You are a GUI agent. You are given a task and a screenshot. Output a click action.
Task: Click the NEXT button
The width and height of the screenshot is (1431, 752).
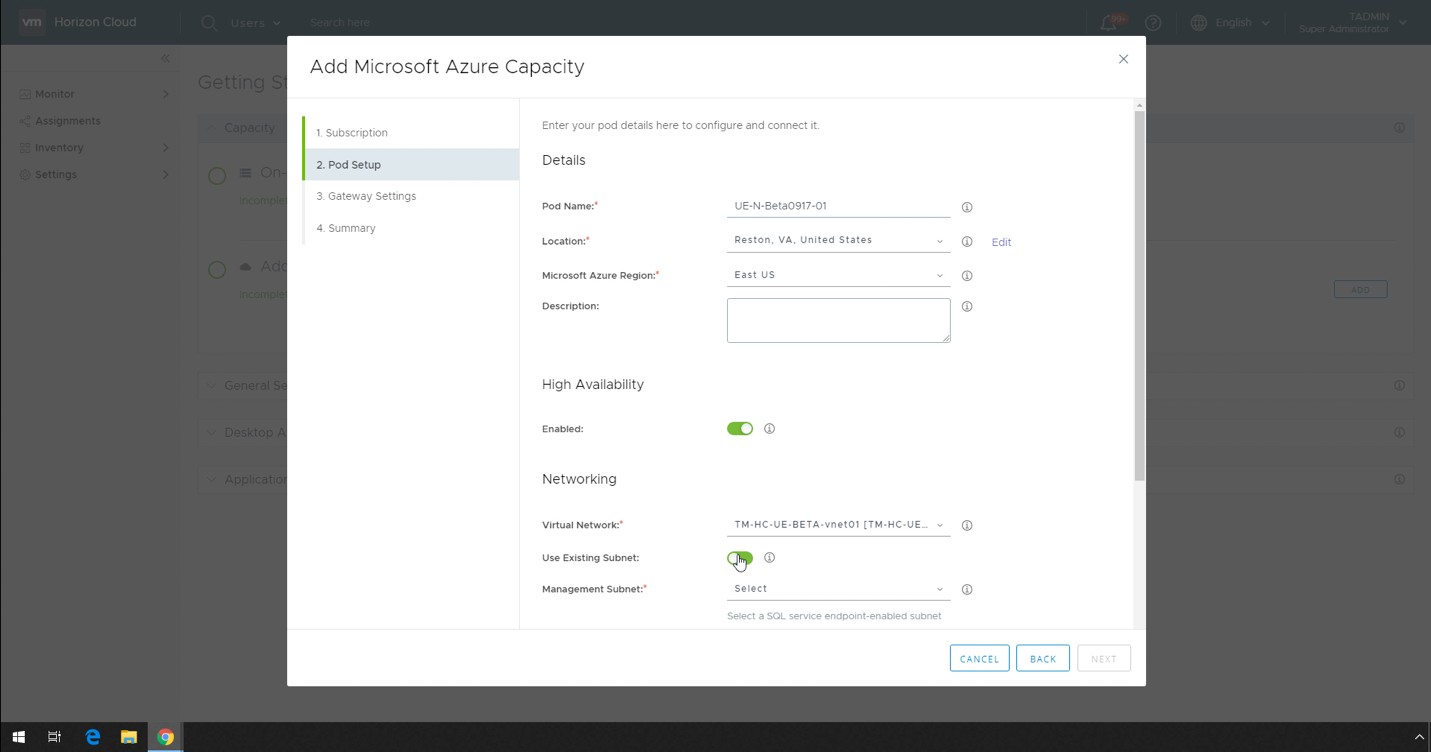[1104, 658]
